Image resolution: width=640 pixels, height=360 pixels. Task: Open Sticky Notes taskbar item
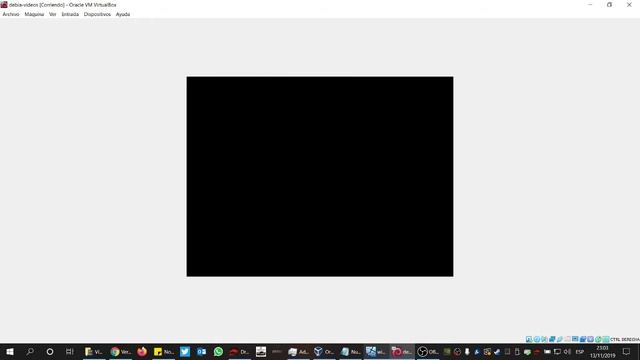[163, 351]
